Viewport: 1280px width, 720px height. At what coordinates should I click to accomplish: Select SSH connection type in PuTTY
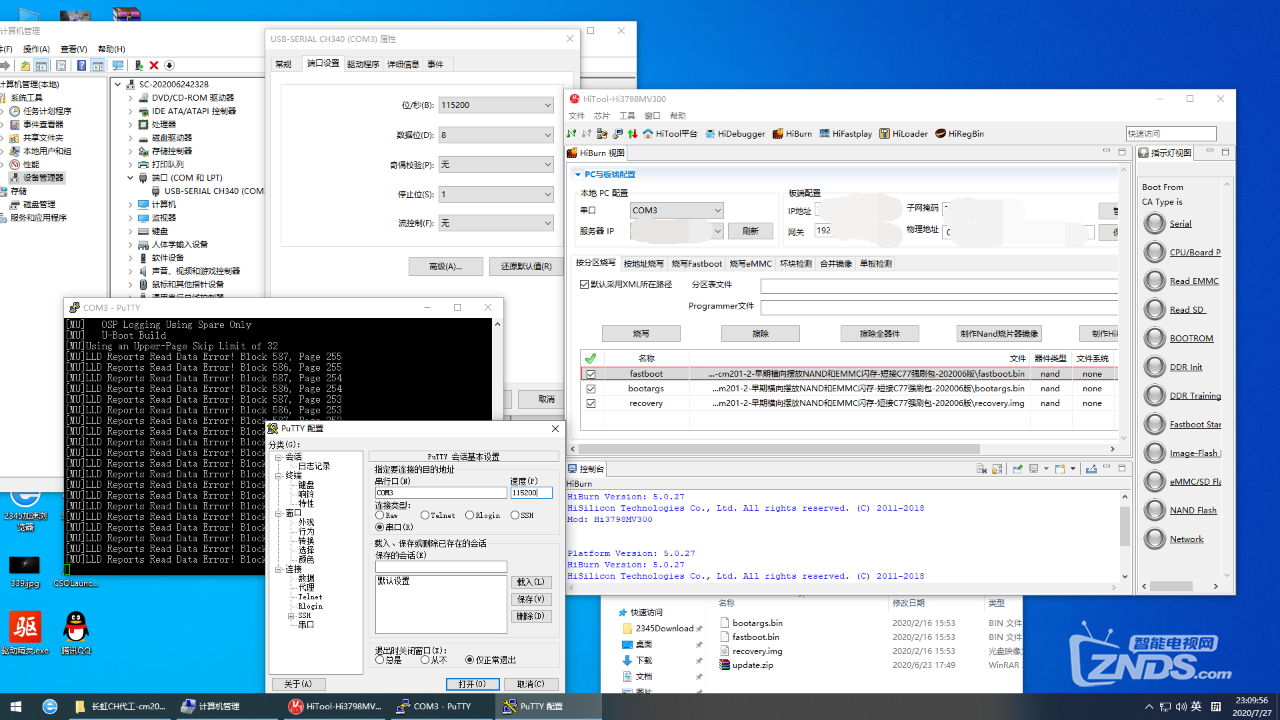click(515, 515)
